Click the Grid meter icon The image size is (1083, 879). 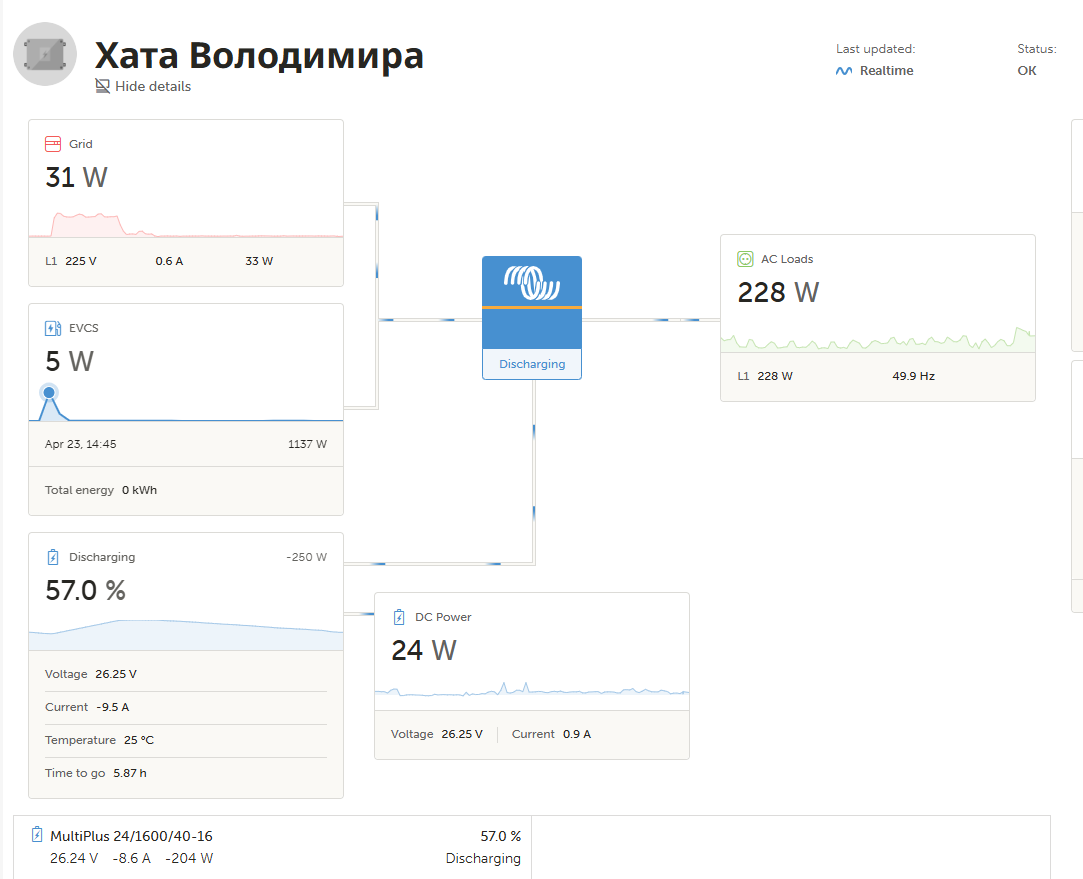[x=53, y=144]
